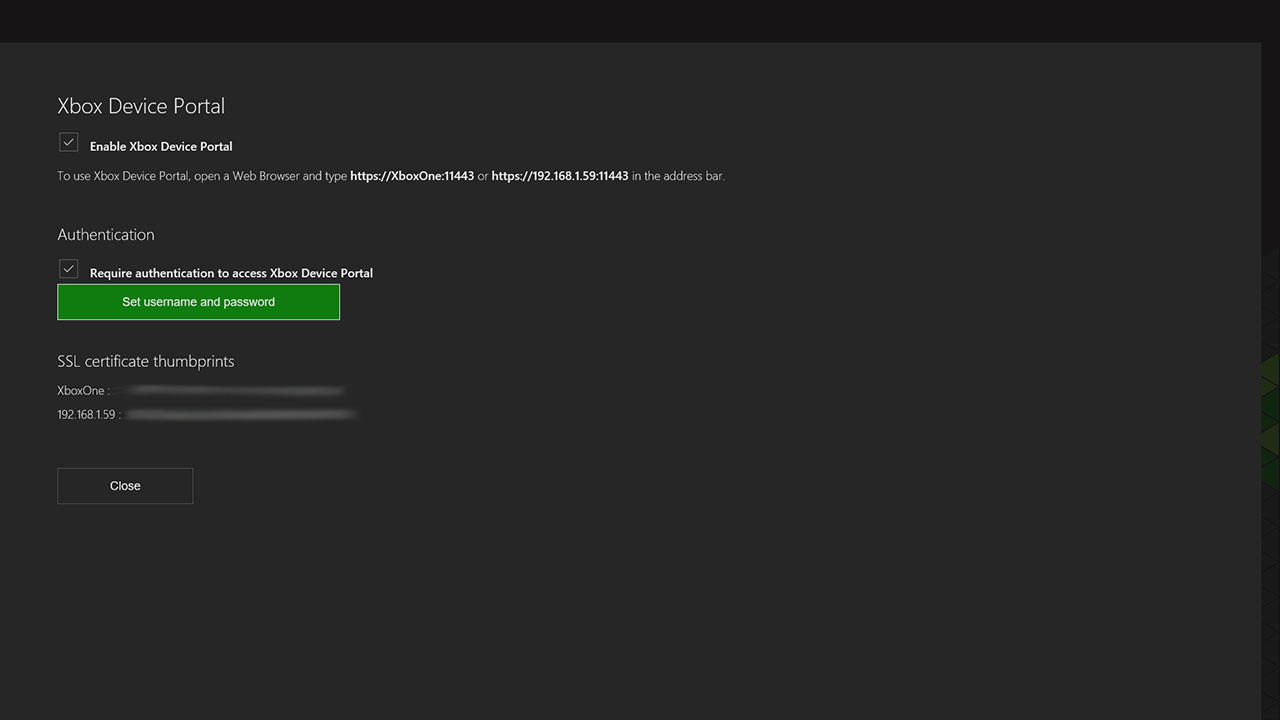
Task: Click the Require authentication label text
Action: (231, 272)
